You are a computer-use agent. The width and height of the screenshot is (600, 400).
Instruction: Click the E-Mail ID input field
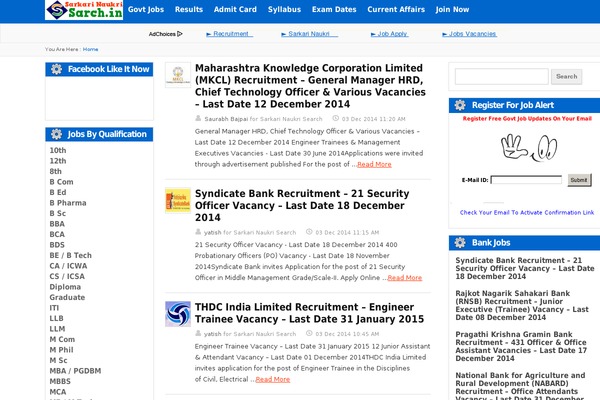coord(526,180)
